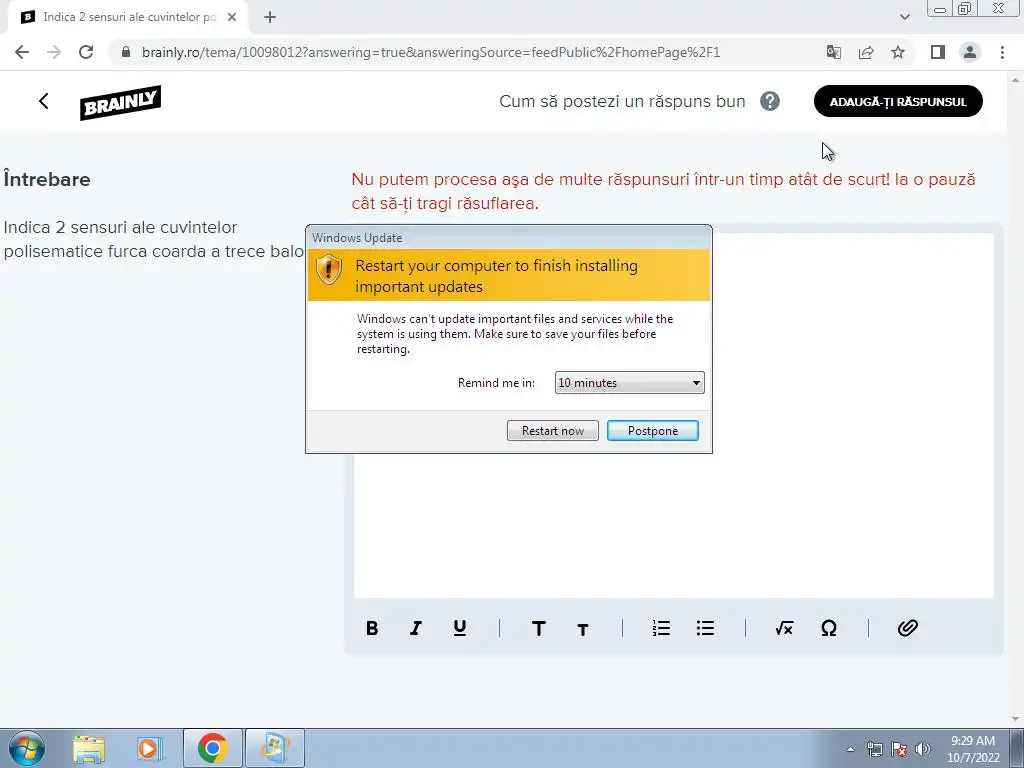Open the volume speaker icon

923,749
